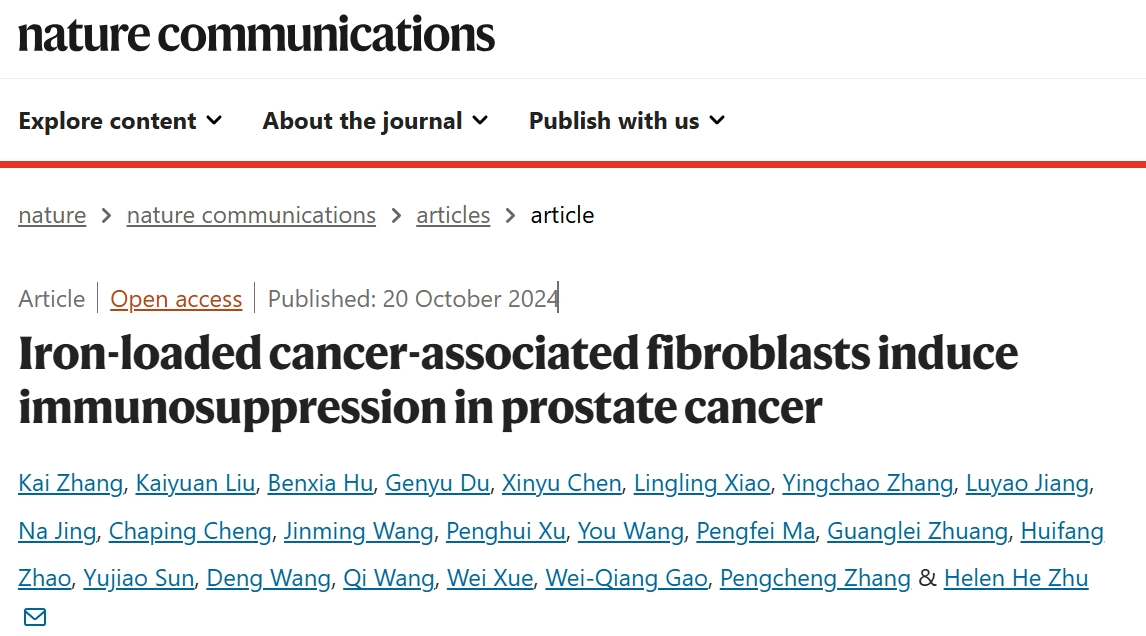Expand the Explore content dropdown

(x=120, y=121)
